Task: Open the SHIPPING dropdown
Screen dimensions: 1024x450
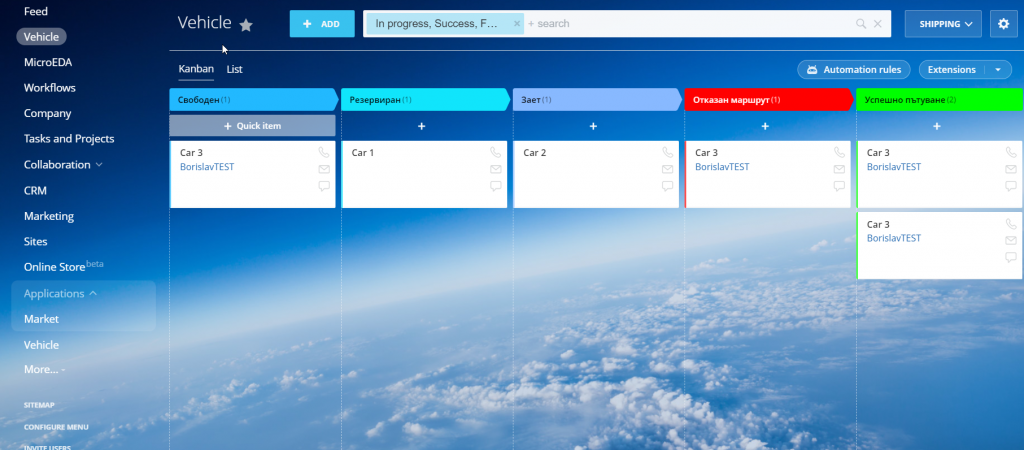Action: pos(942,24)
